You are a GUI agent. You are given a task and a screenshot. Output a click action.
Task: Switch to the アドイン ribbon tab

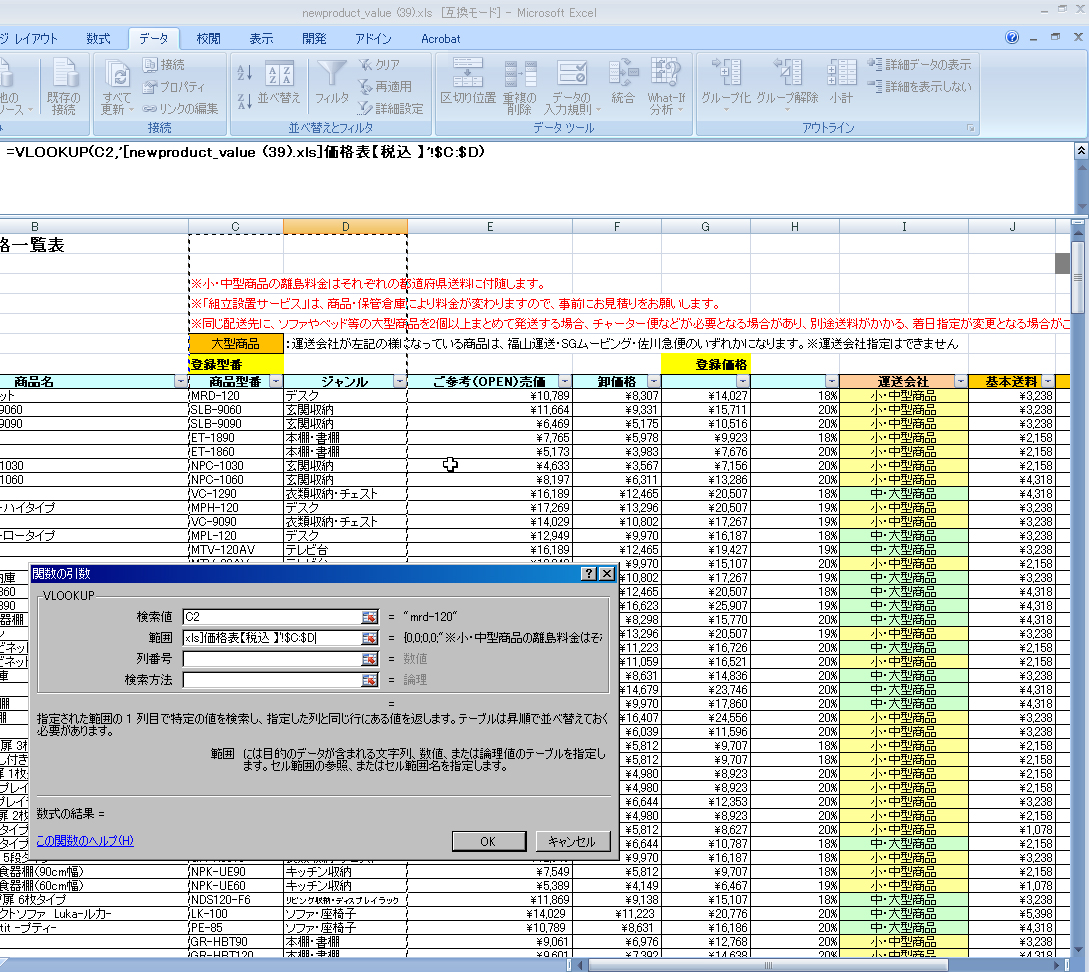(x=374, y=39)
